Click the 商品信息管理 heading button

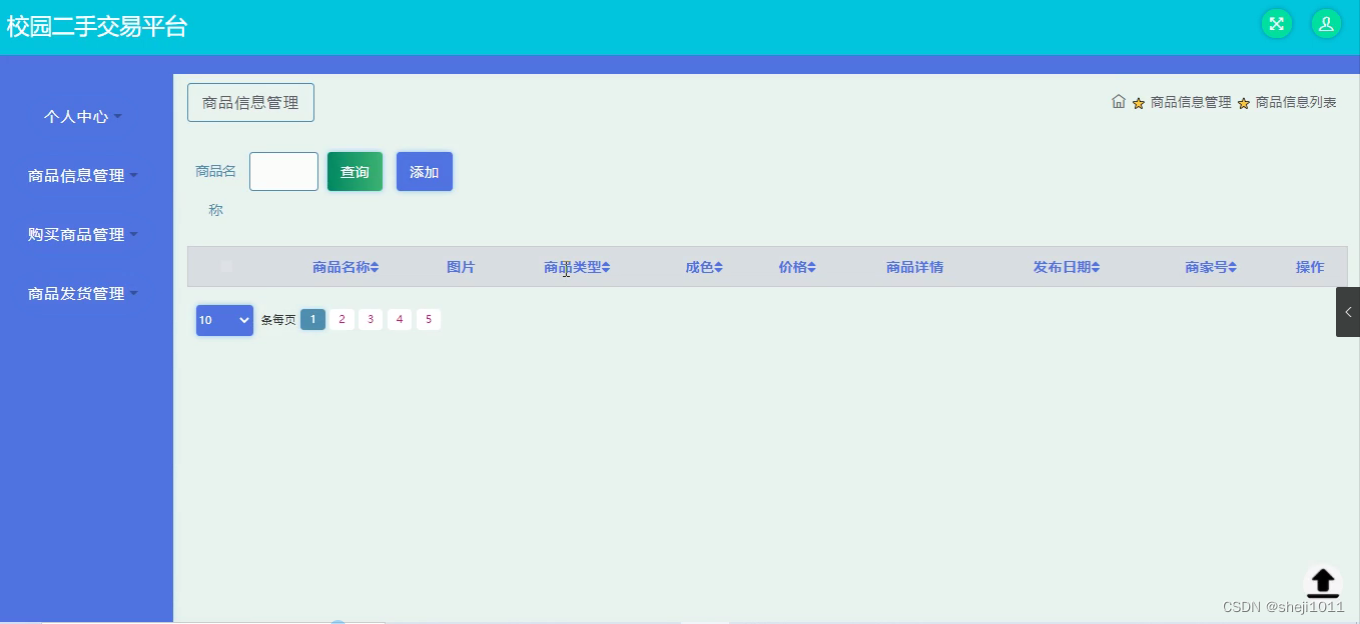[x=251, y=103]
